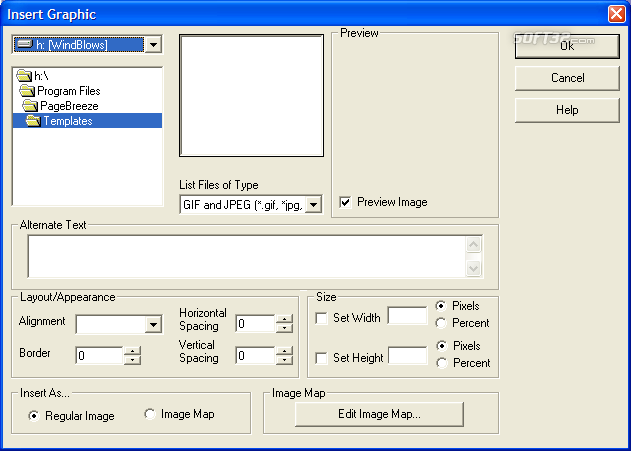This screenshot has height=451, width=631.
Task: Increase the Border value
Action: pos(132,351)
